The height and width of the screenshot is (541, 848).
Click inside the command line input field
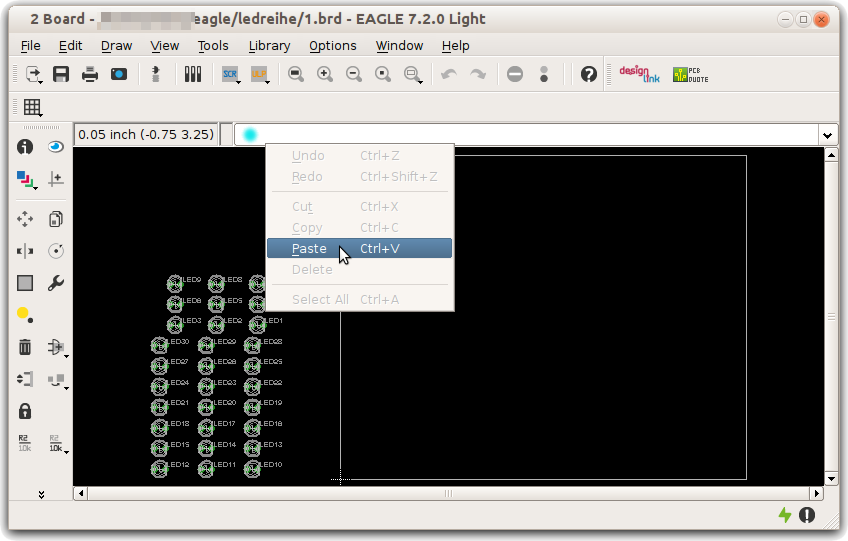[x=527, y=135]
